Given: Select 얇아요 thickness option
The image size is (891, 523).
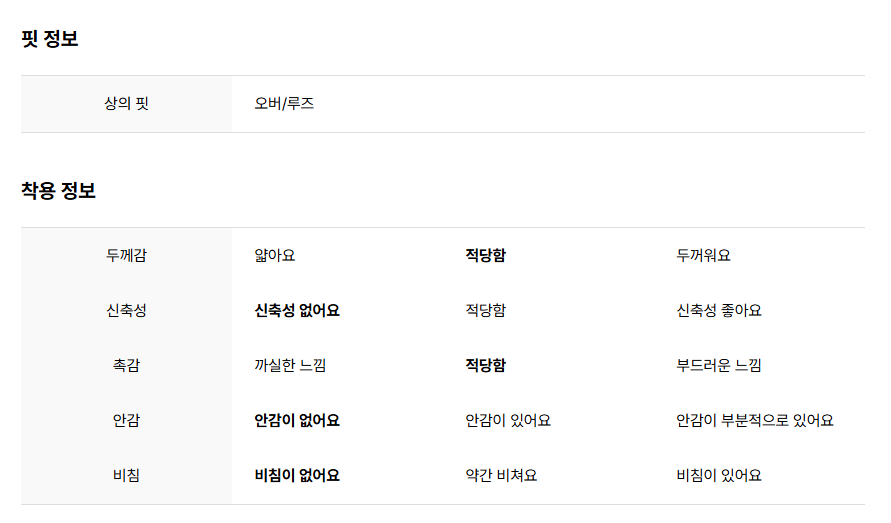Looking at the screenshot, I should coord(274,255).
